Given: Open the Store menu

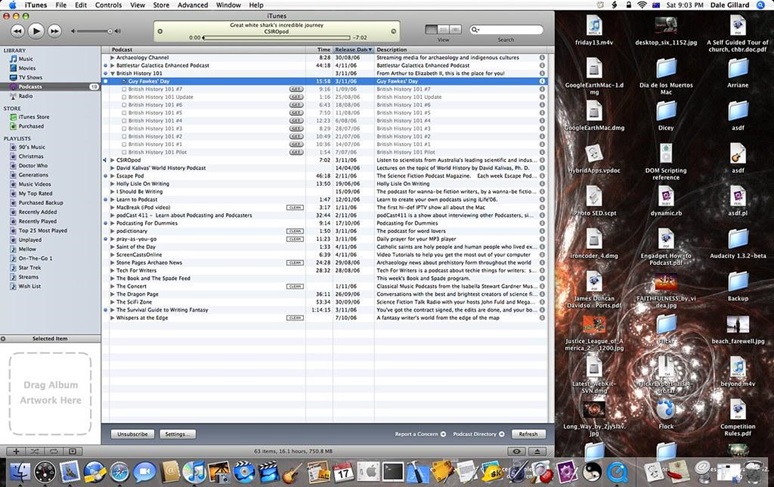Looking at the screenshot, I should pyautogui.click(x=161, y=5).
